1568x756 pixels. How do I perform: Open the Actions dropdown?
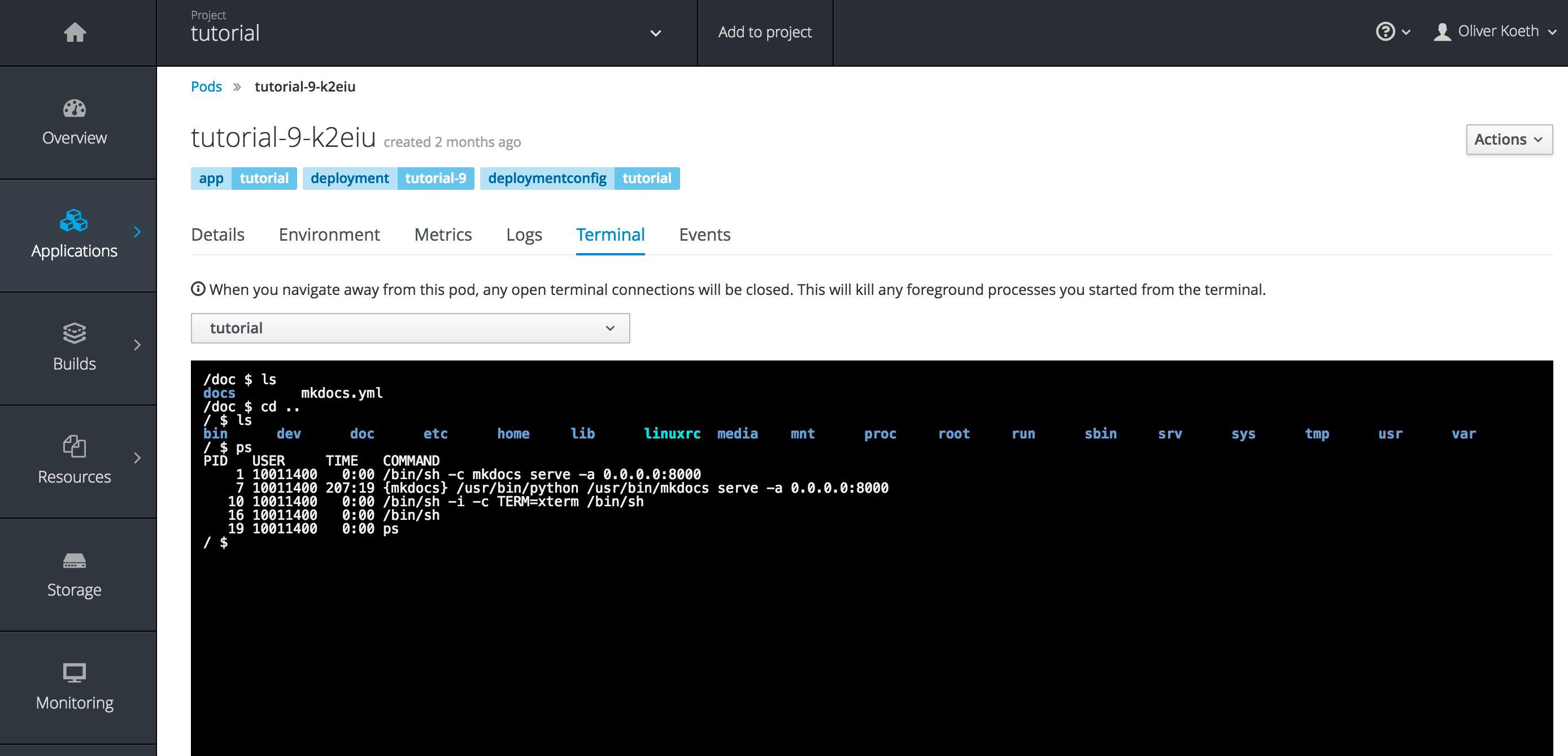tap(1508, 140)
